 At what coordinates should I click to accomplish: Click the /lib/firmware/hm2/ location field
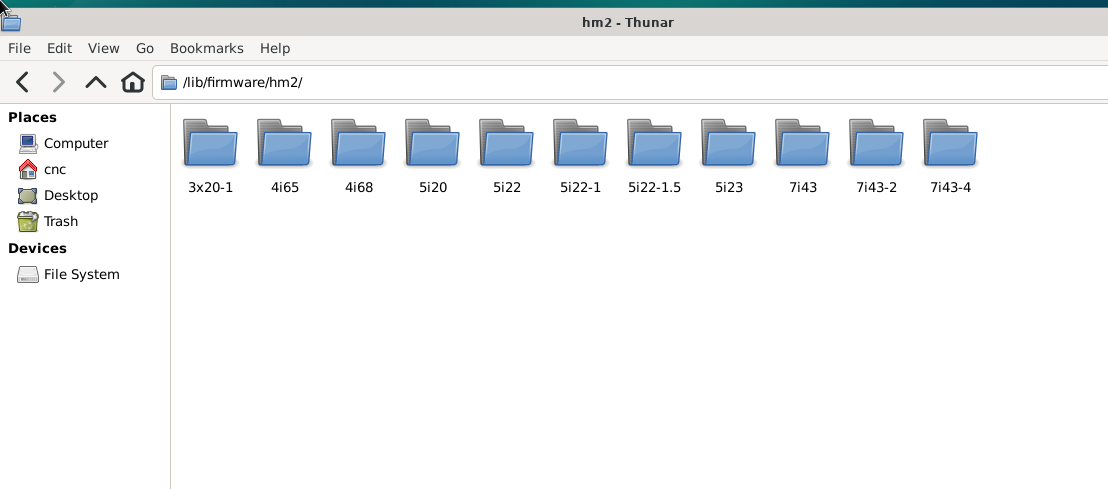click(630, 83)
